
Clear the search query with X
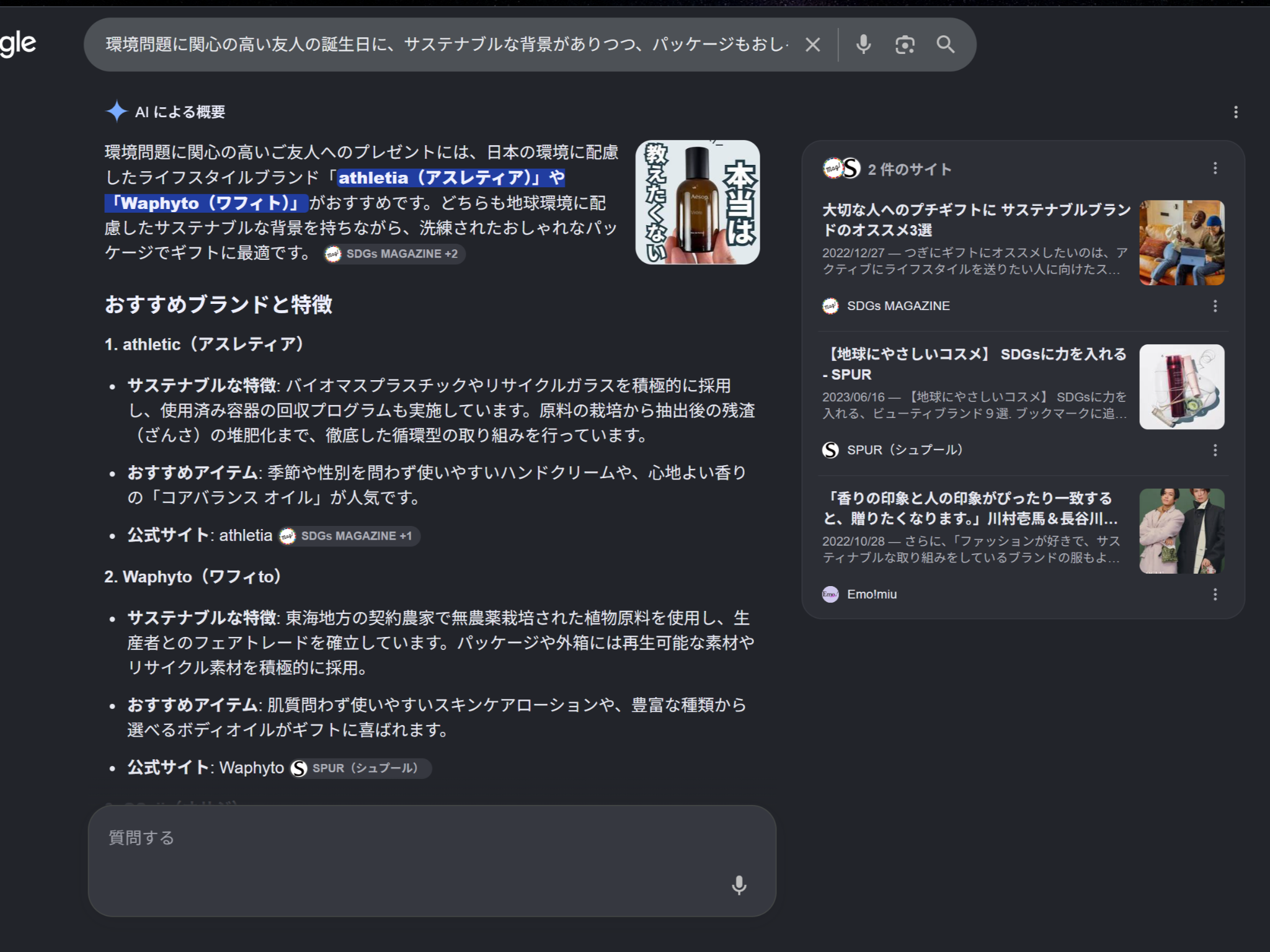(x=812, y=45)
